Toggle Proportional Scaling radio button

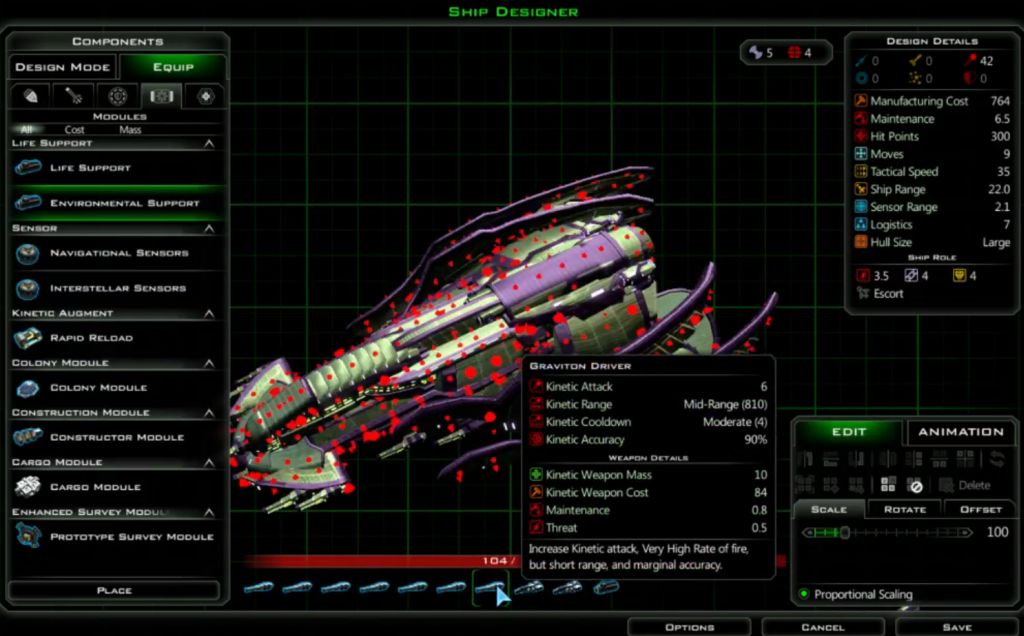(804, 594)
